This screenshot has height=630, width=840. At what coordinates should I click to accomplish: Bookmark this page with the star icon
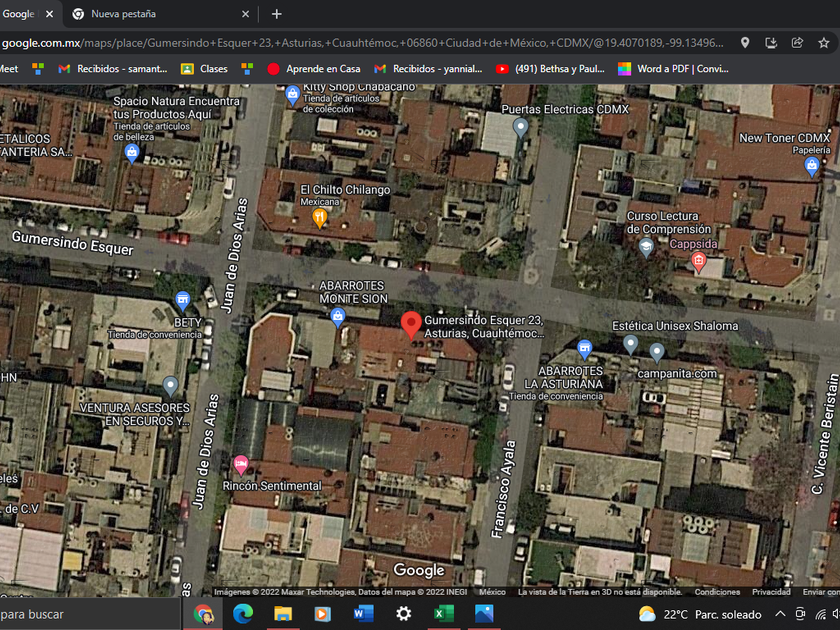click(x=824, y=43)
